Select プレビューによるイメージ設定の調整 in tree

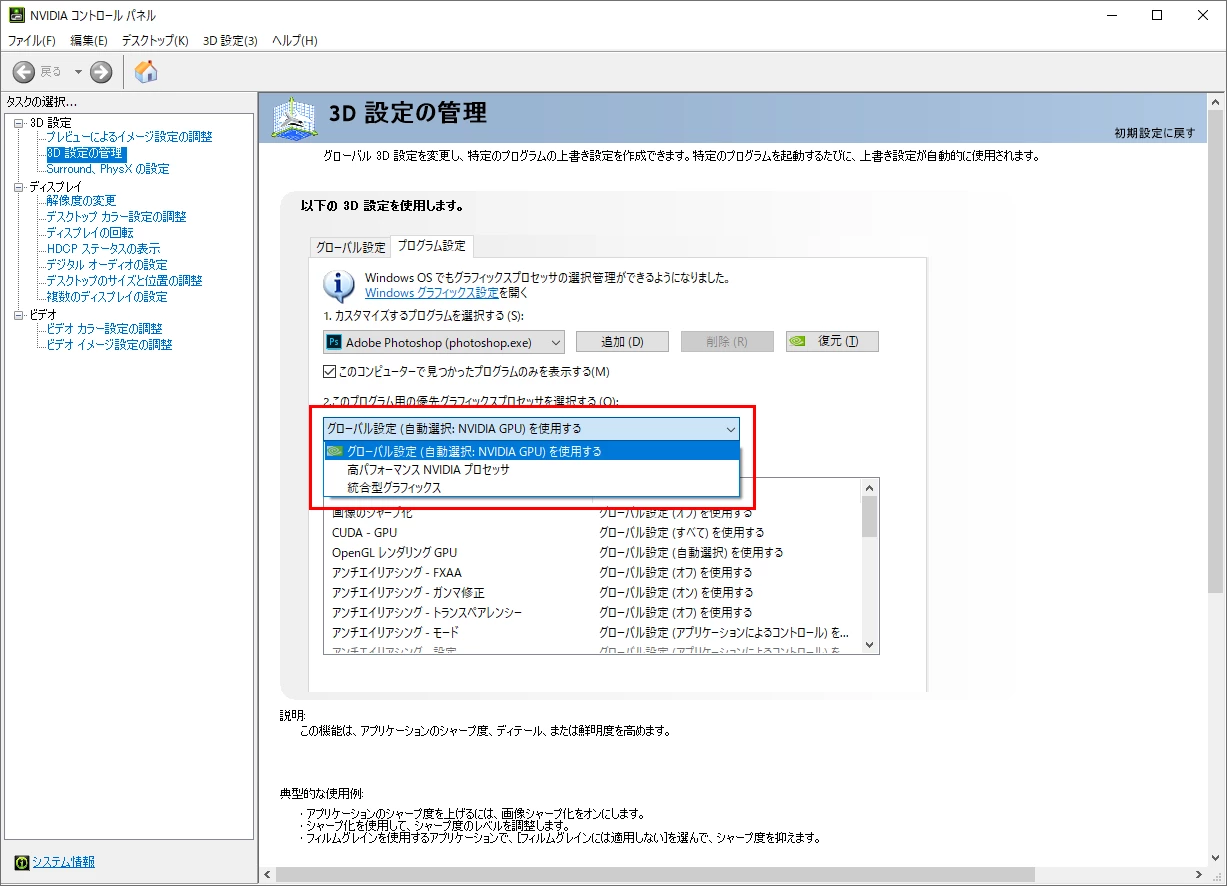(x=129, y=137)
